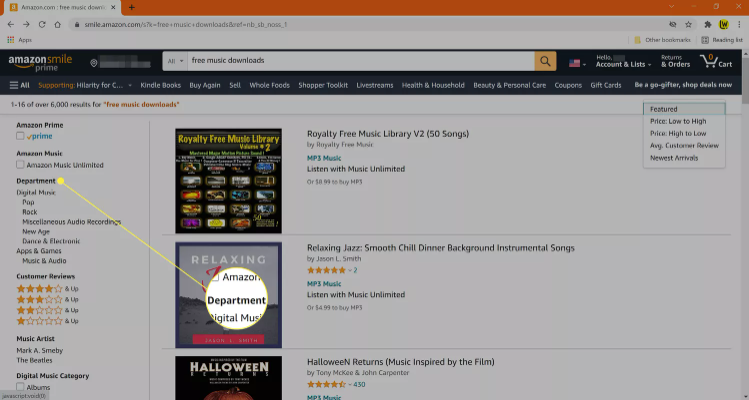This screenshot has height=400, width=749.
Task: Open Whole Foods in navigation bar
Action: click(x=269, y=85)
